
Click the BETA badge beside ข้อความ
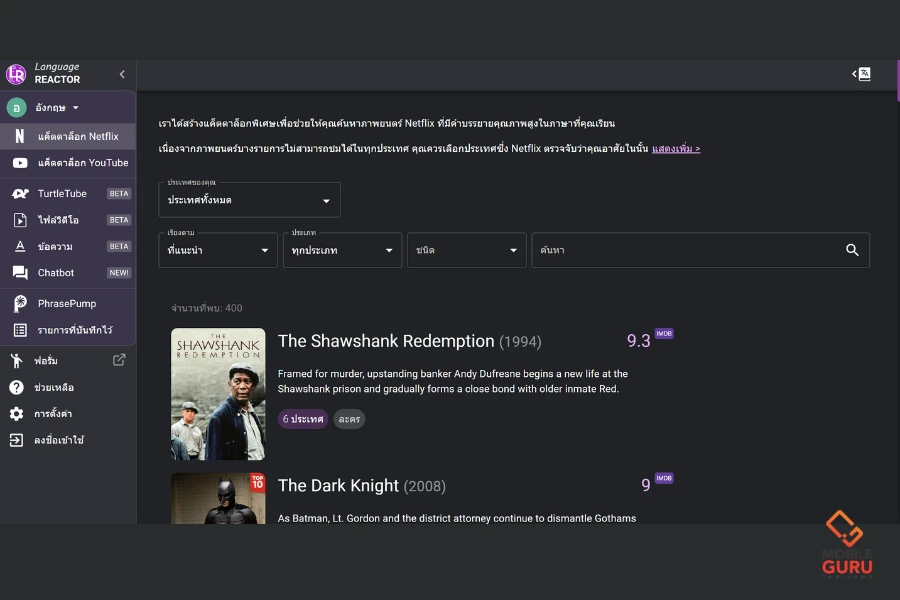[119, 246]
